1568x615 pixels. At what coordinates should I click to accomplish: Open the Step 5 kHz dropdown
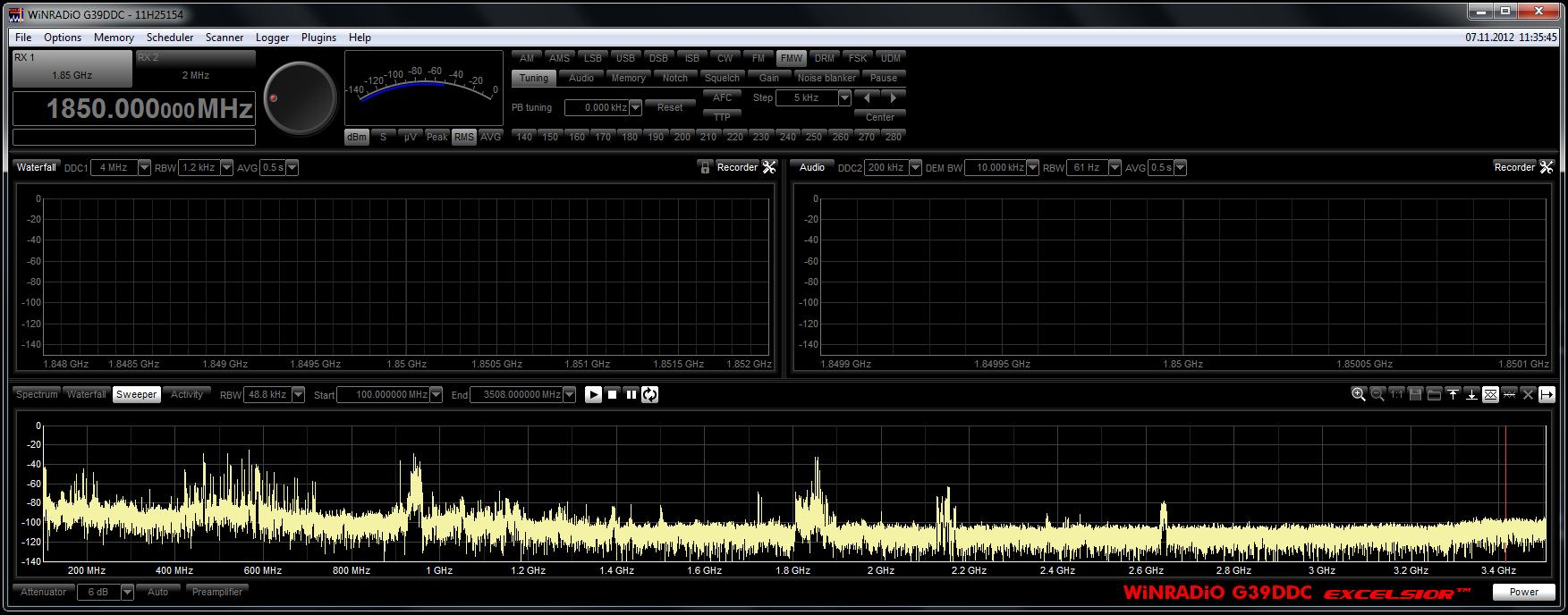(844, 97)
